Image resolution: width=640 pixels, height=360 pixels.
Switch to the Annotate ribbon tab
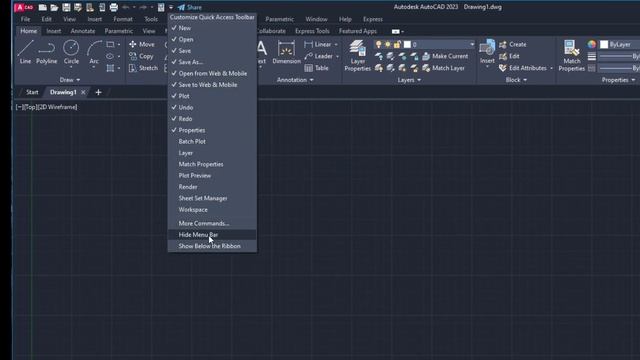click(82, 31)
